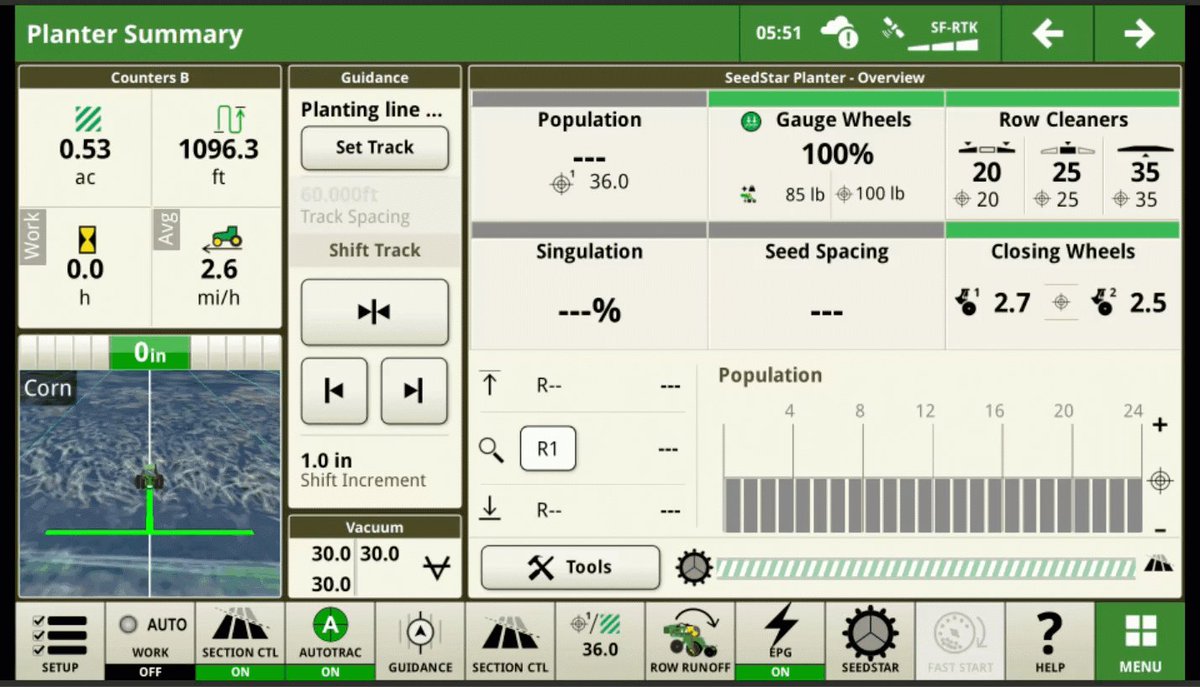Screen dimensions: 1200x687
Task: Open the Gauge Wheels tile
Action: tap(826, 155)
